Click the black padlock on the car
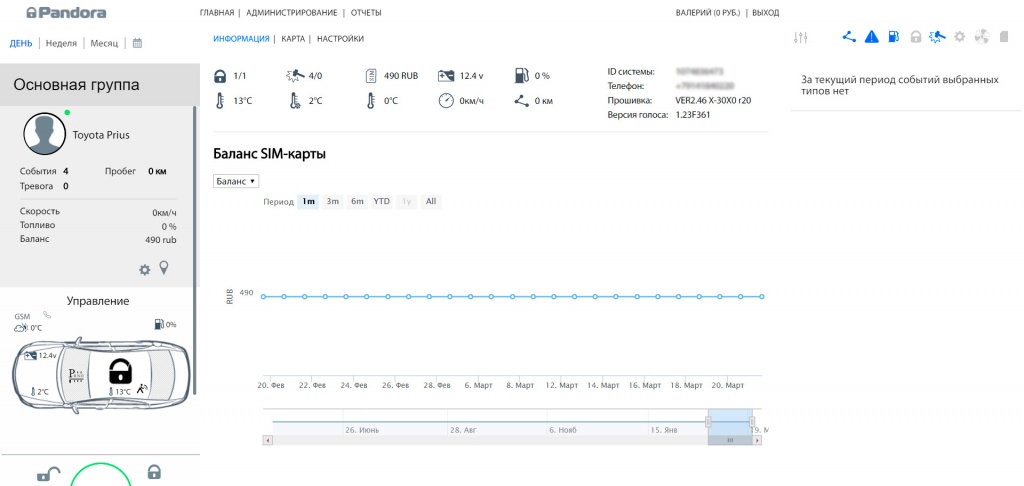Viewport: 1024px width, 486px height. [x=120, y=372]
